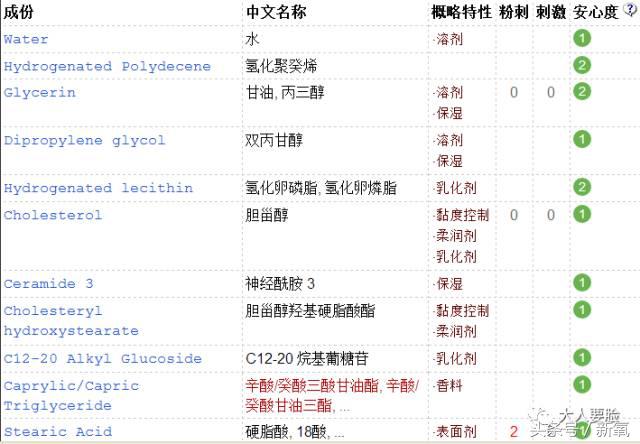Select the Chinese name C12-20 烷基葡糖苷

[x=307, y=359]
